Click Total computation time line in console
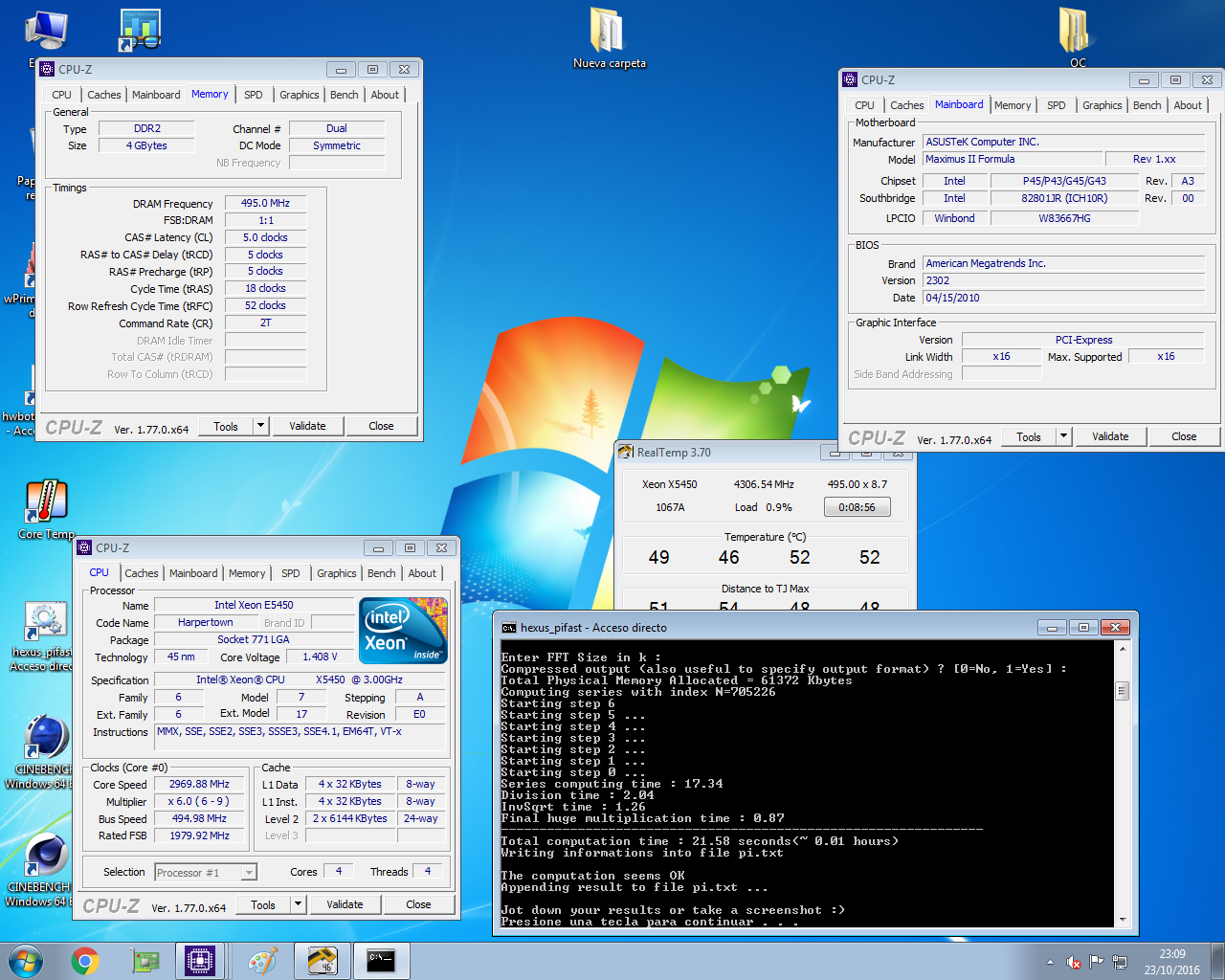Image resolution: width=1225 pixels, height=980 pixels. [x=700, y=841]
